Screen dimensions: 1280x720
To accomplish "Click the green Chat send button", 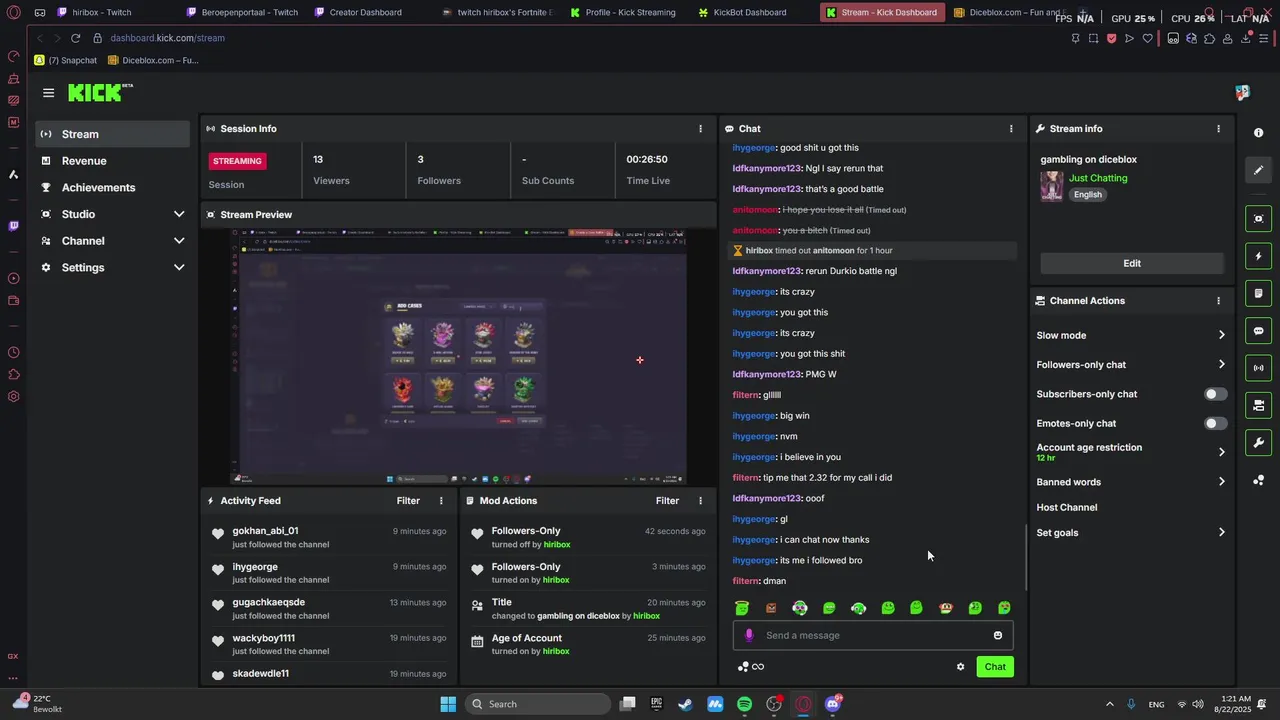I will (995, 667).
